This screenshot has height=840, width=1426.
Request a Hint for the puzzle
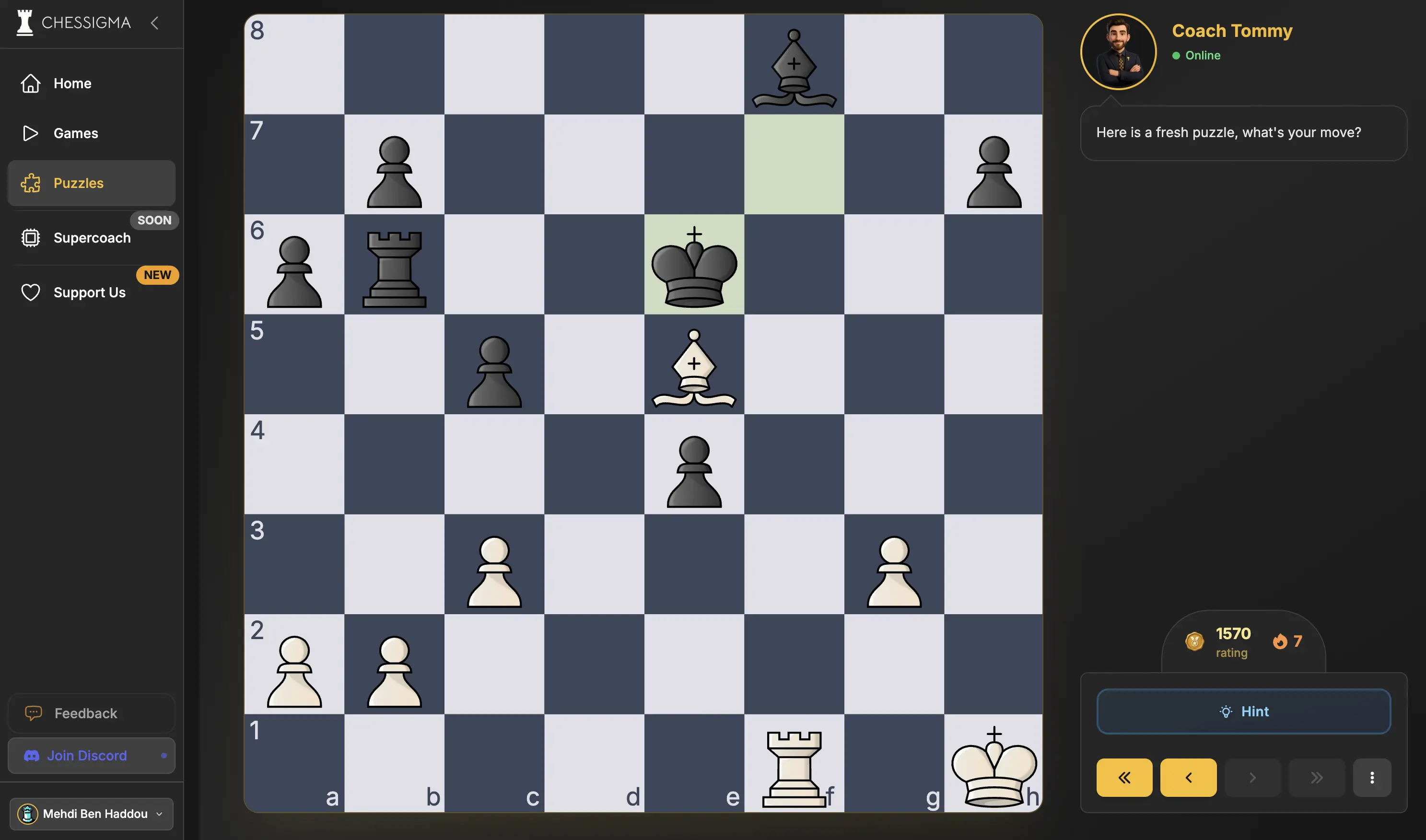click(1243, 712)
